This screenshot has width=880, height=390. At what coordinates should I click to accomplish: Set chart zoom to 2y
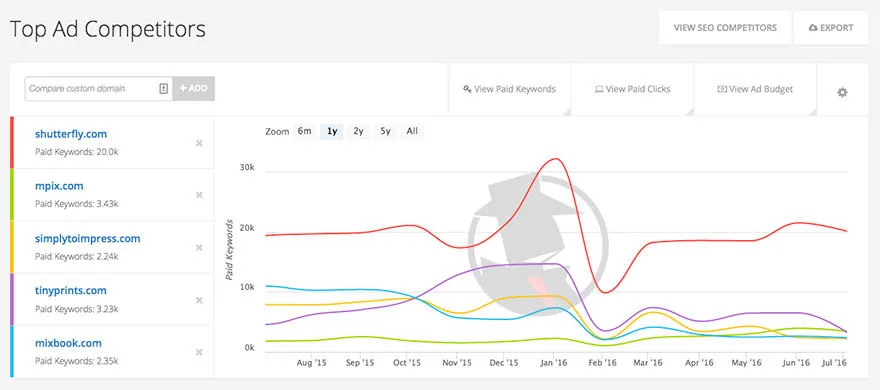coord(358,131)
